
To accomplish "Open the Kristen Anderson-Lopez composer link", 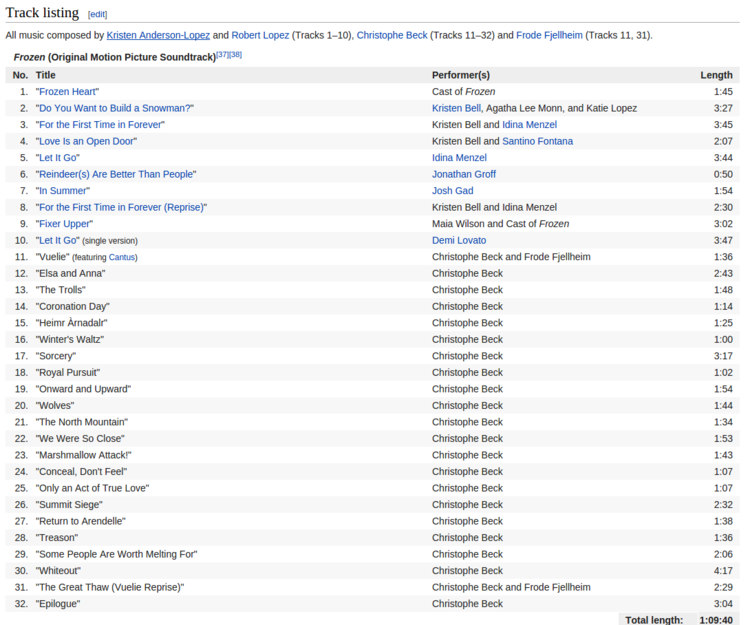I will point(158,35).
